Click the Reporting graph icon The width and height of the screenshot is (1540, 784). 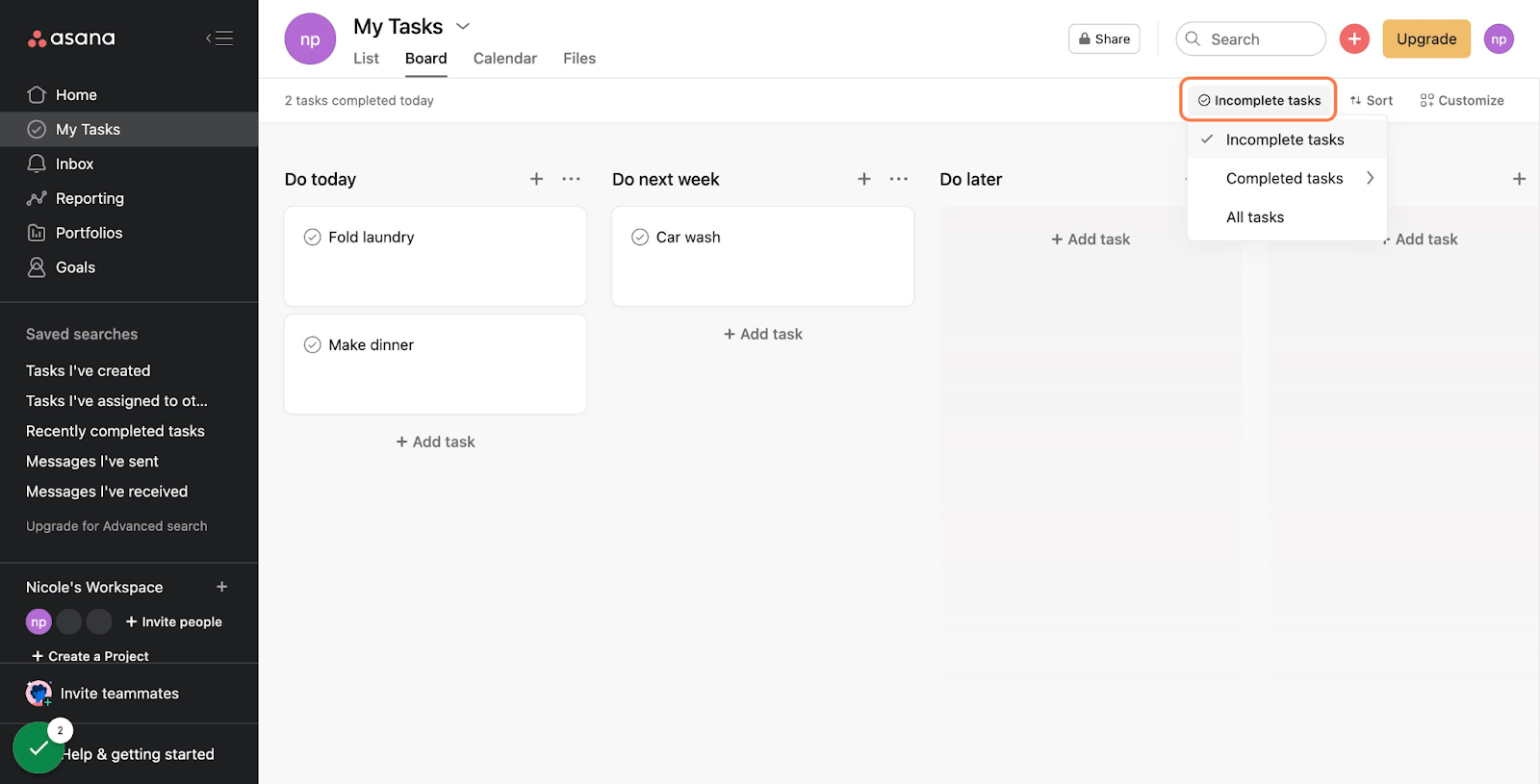click(37, 198)
